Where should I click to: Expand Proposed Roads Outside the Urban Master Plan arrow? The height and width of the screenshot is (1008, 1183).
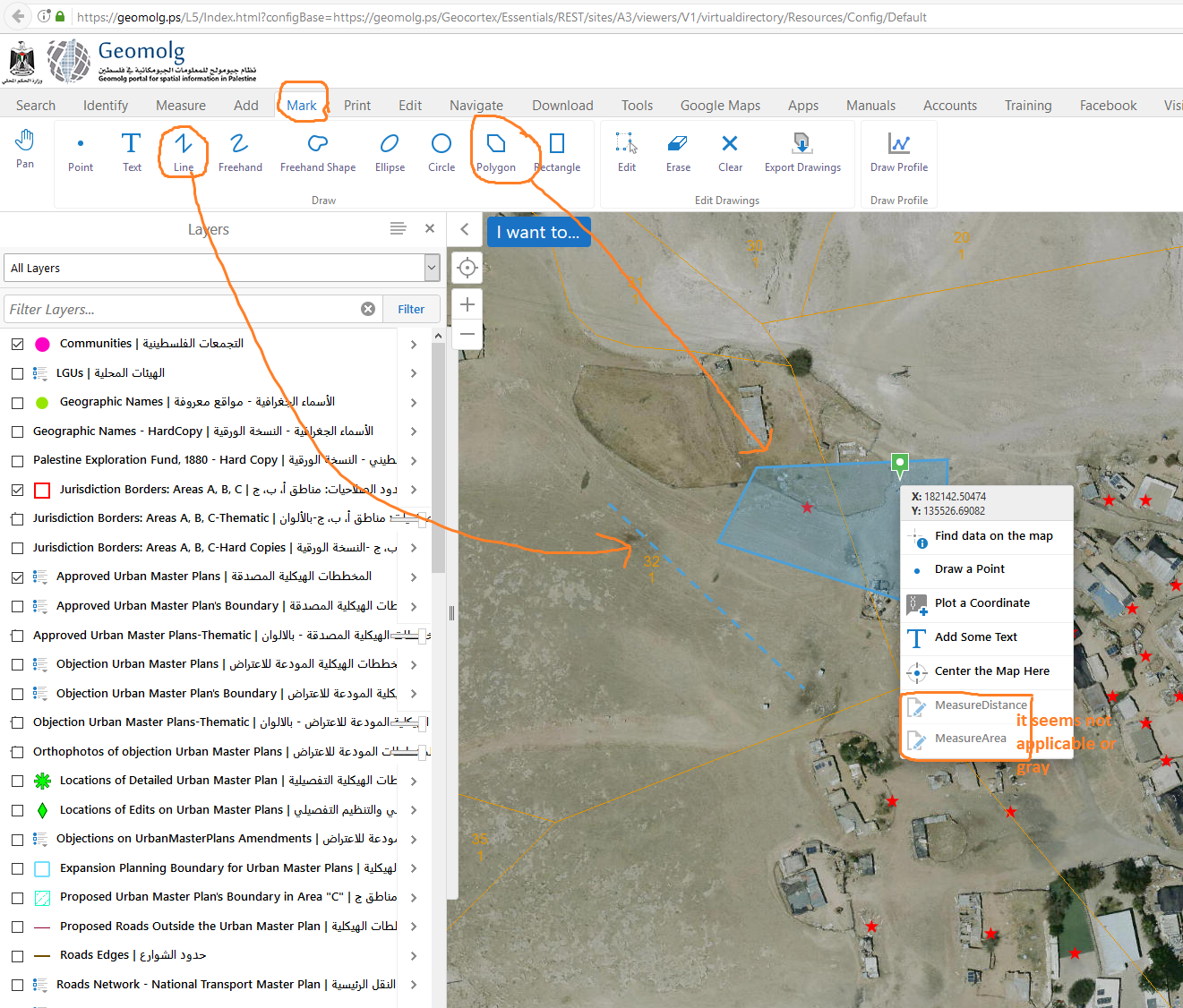pos(413,927)
